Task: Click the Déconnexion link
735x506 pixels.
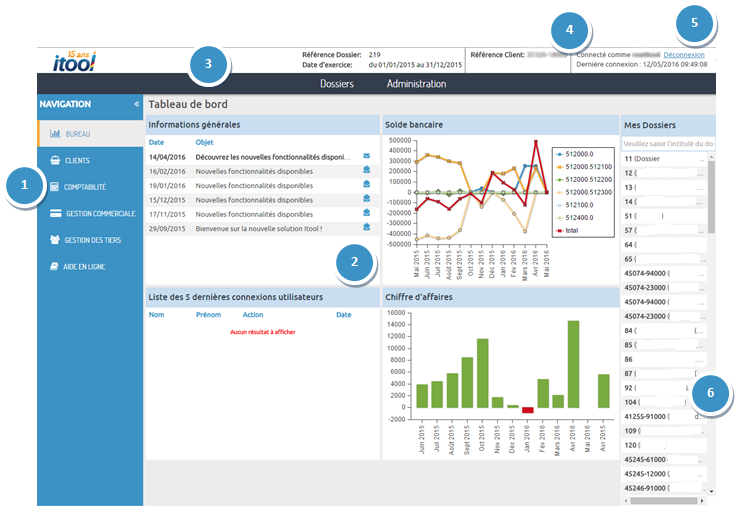Action: (684, 55)
